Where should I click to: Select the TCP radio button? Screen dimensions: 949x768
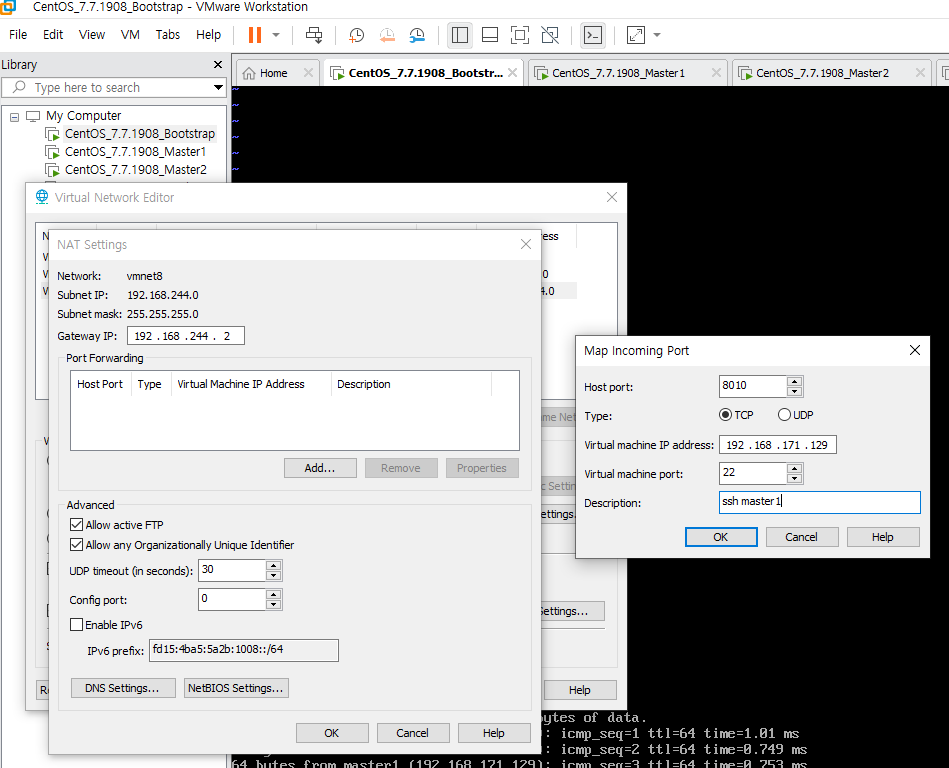tap(725, 415)
